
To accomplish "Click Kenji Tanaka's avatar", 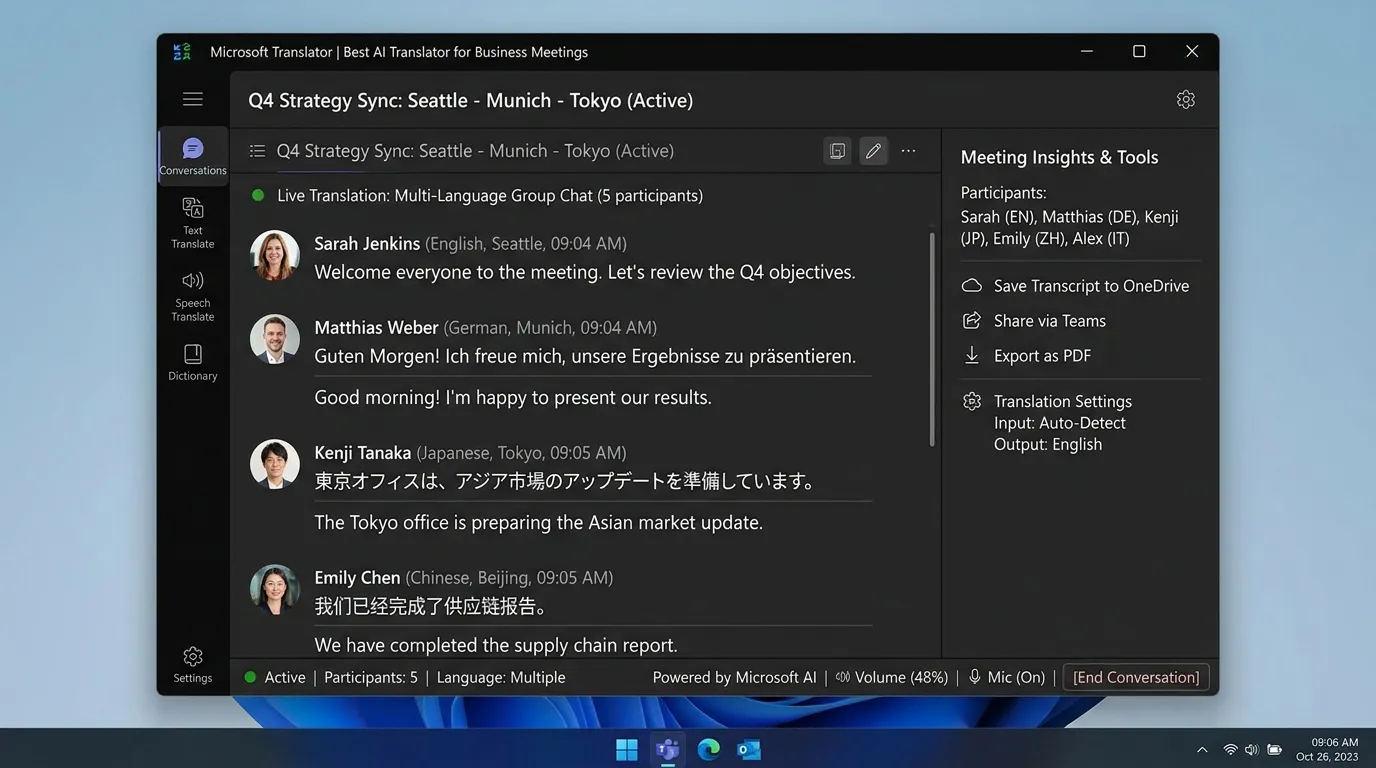I will [275, 464].
